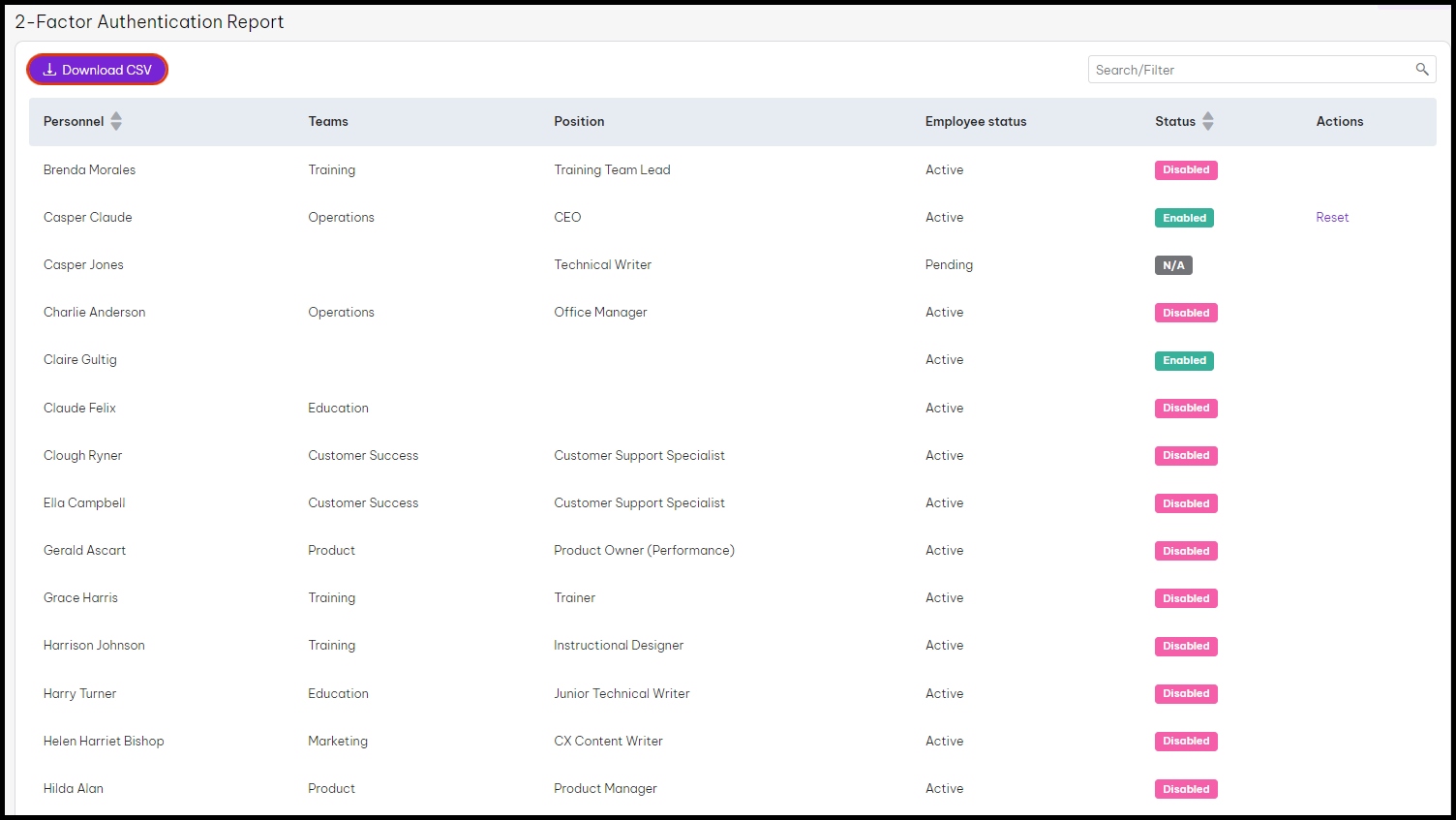Click the Instructional Designer position cell

pyautogui.click(x=619, y=646)
